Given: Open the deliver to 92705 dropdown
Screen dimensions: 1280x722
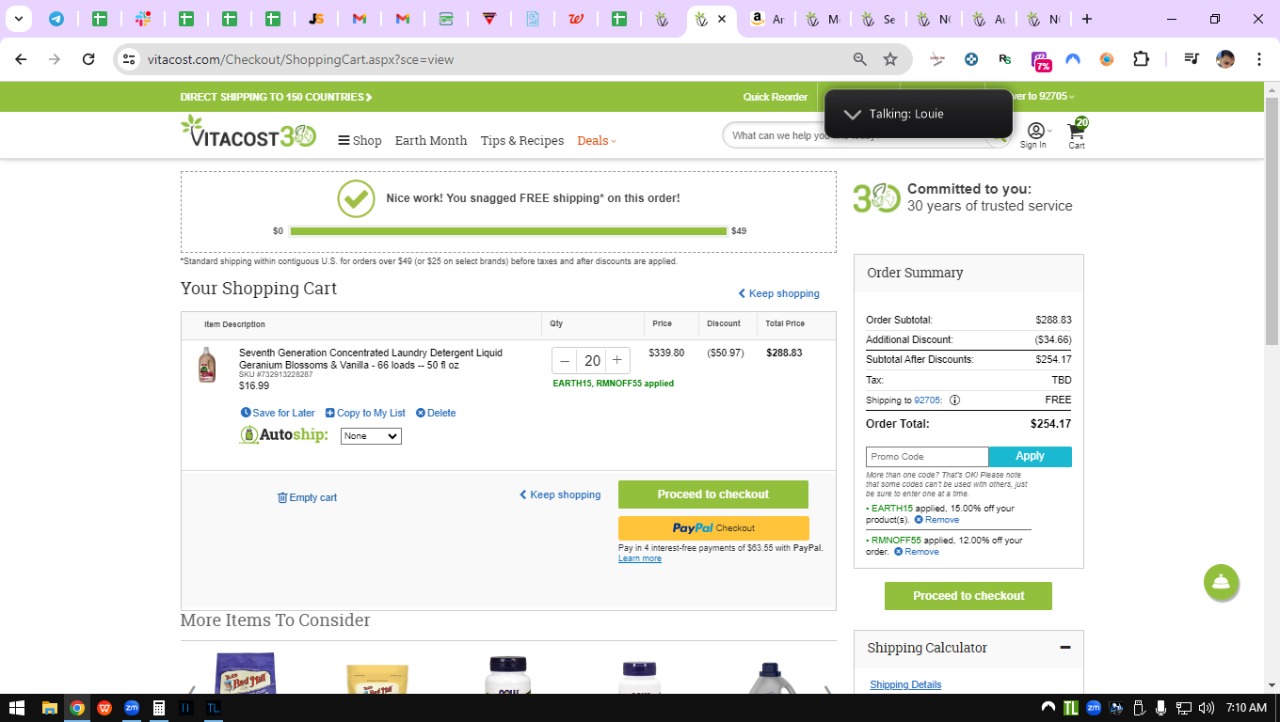Looking at the screenshot, I should (1044, 97).
